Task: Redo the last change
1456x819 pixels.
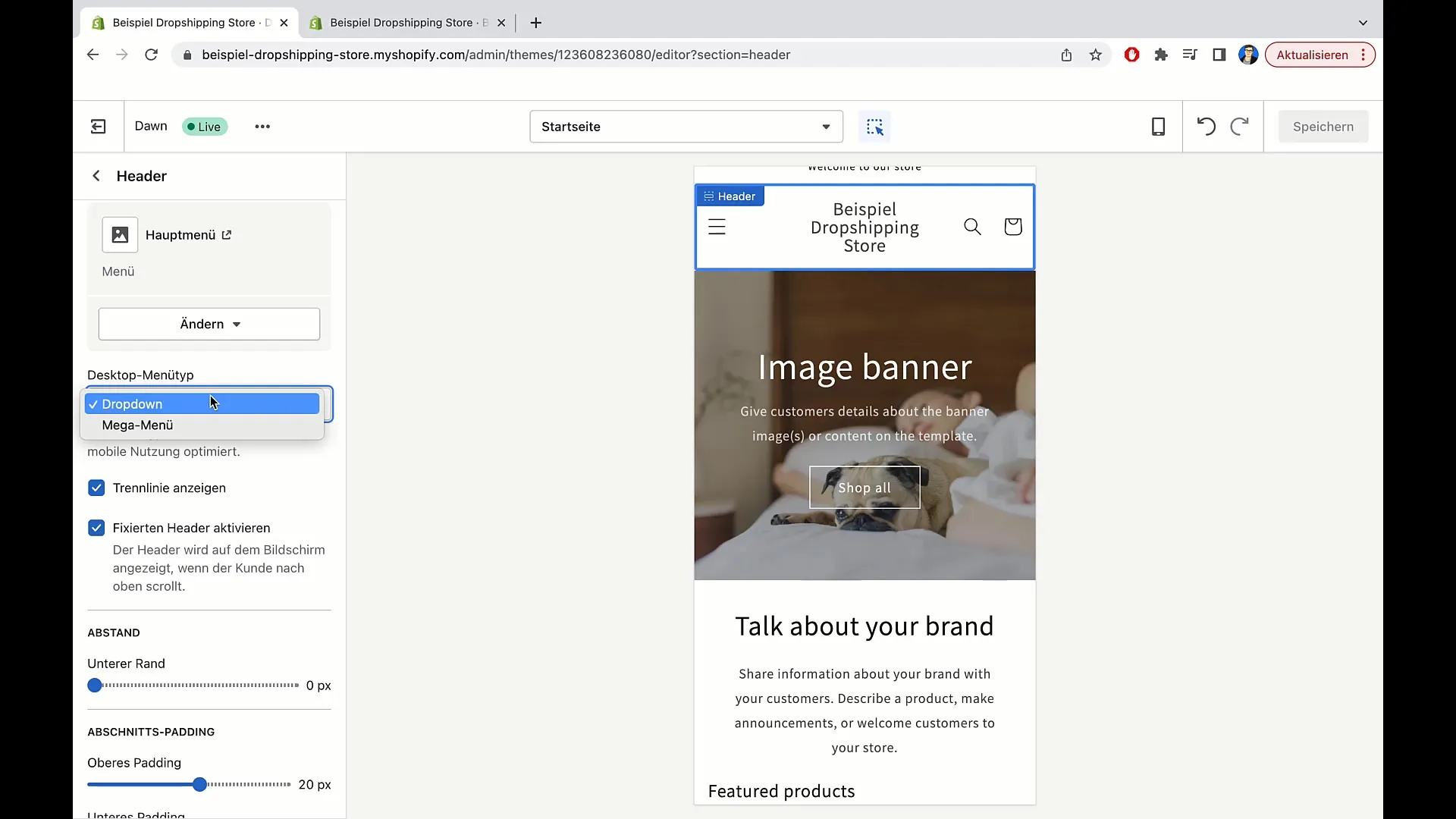Action: pos(1239,127)
